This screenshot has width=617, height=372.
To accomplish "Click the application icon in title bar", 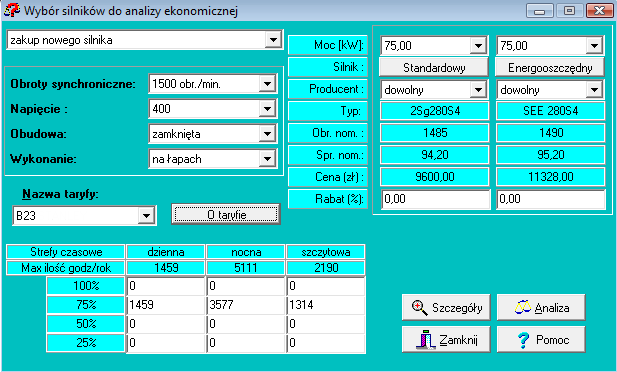I will pyautogui.click(x=12, y=10).
